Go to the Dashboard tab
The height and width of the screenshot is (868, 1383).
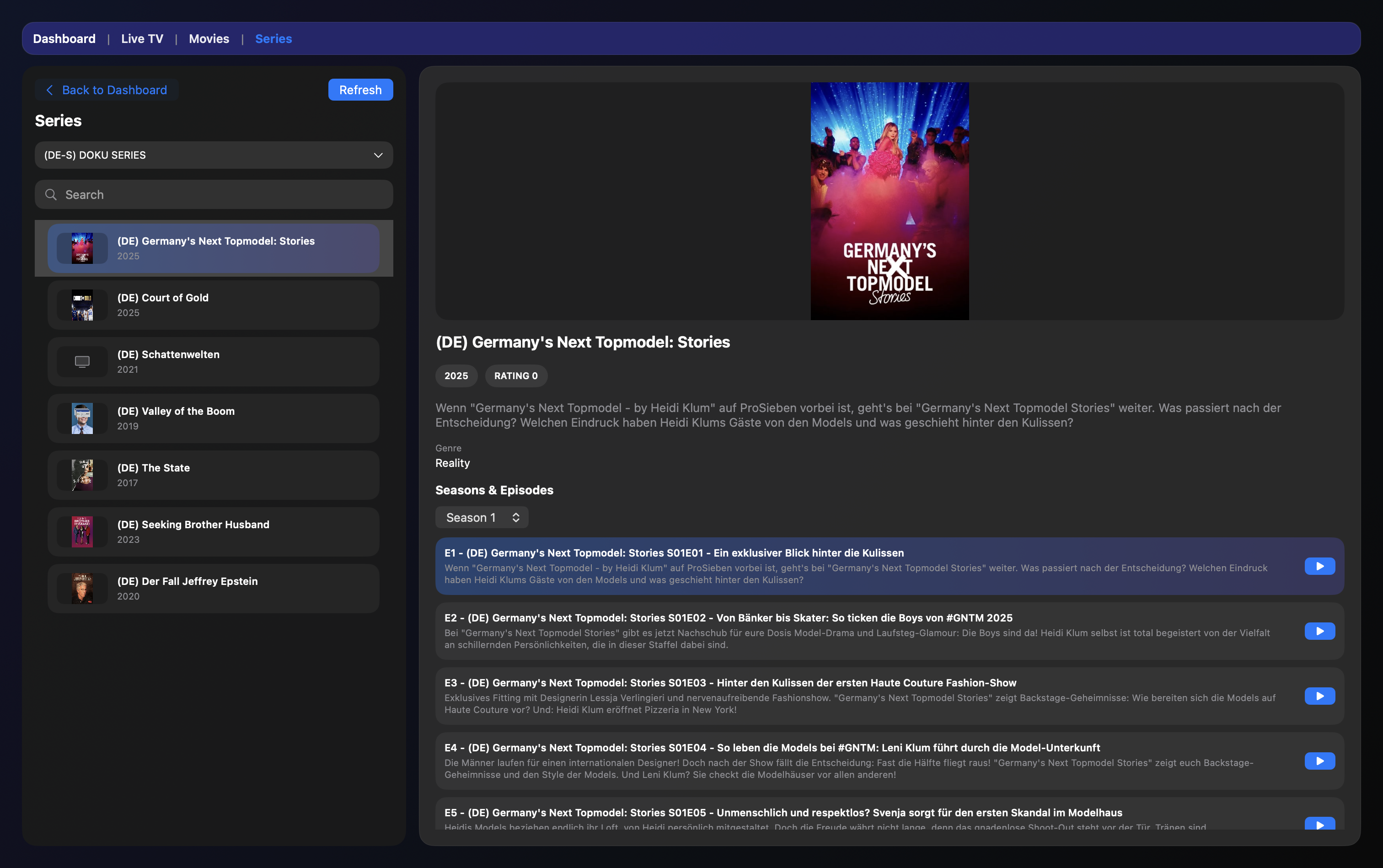click(64, 38)
